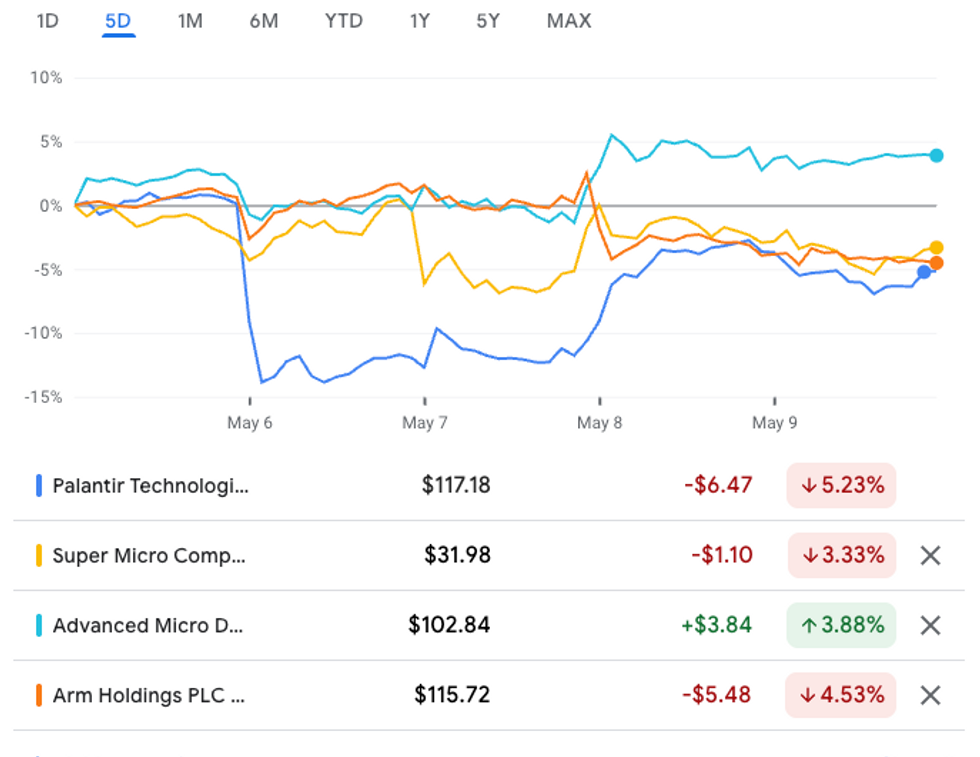View the 1Y chart range
Viewport: 980px width, 757px height.
[420, 20]
